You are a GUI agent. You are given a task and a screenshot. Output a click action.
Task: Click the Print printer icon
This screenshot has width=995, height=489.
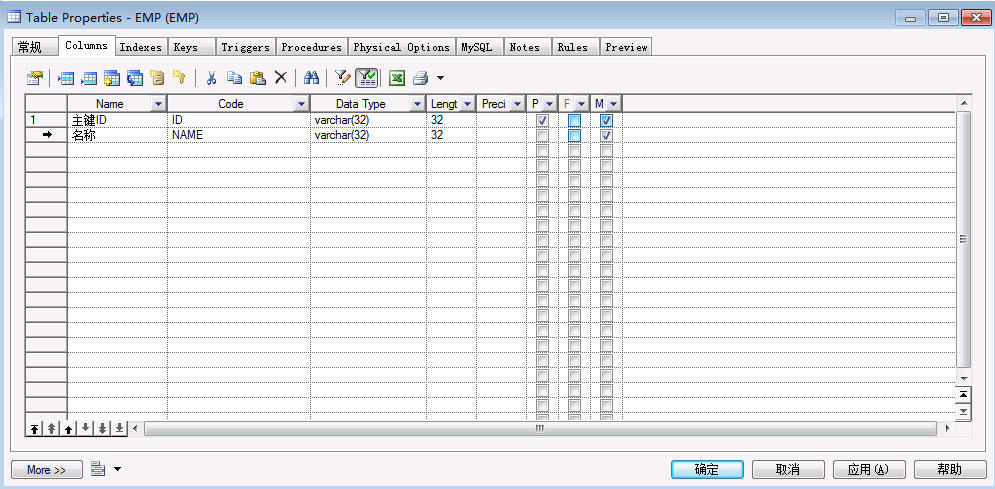(421, 78)
